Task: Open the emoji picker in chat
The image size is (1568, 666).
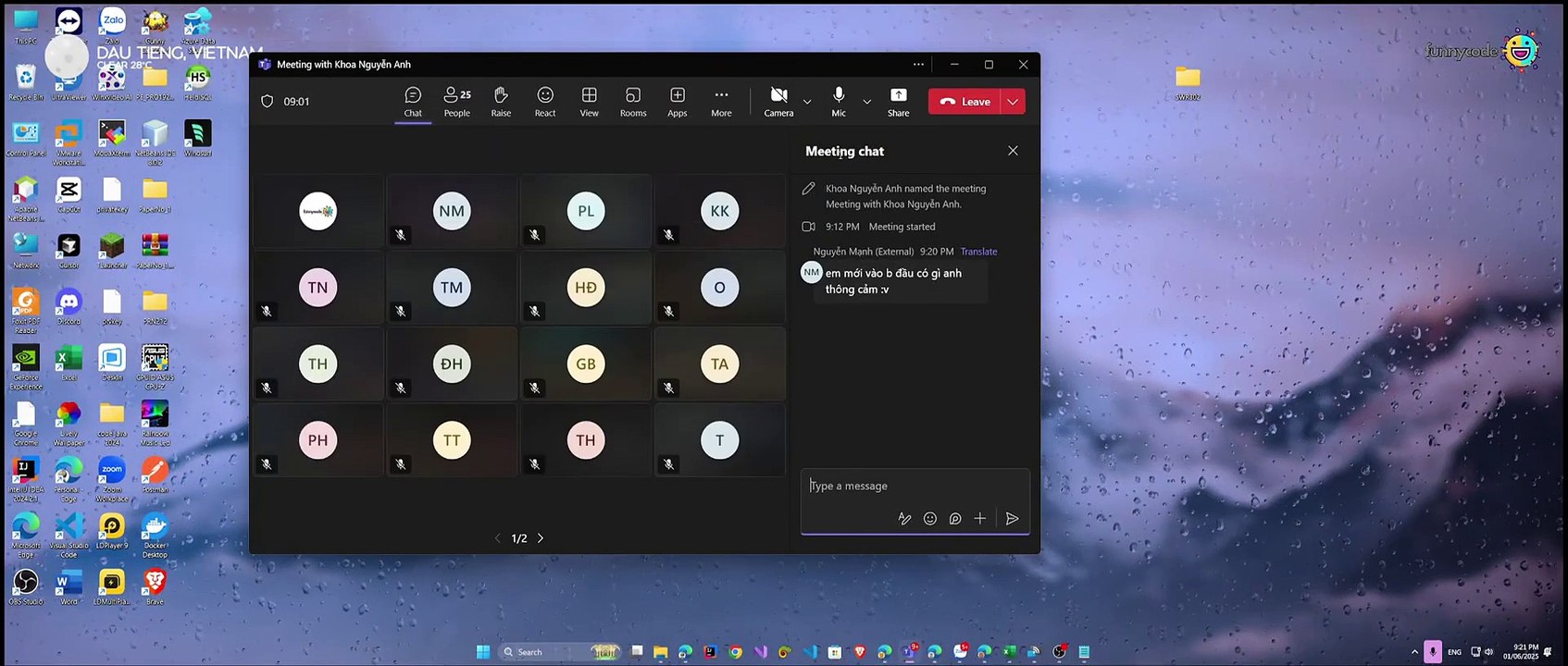Action: coord(930,519)
